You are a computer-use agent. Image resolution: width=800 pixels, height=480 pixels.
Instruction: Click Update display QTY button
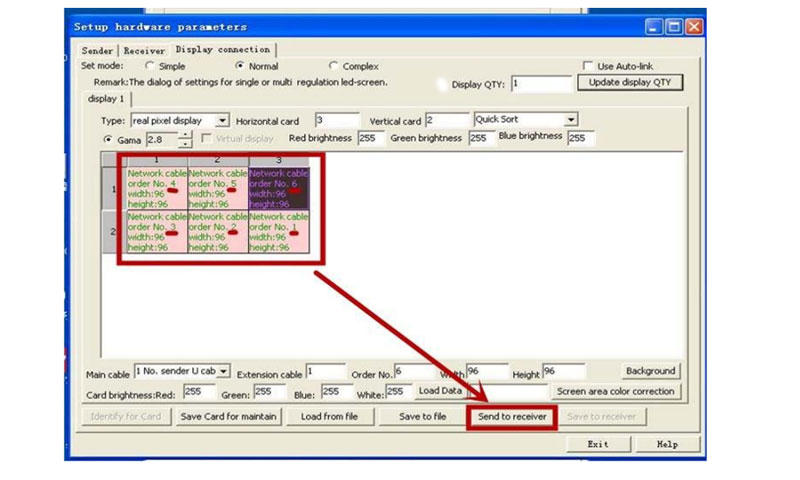point(630,83)
